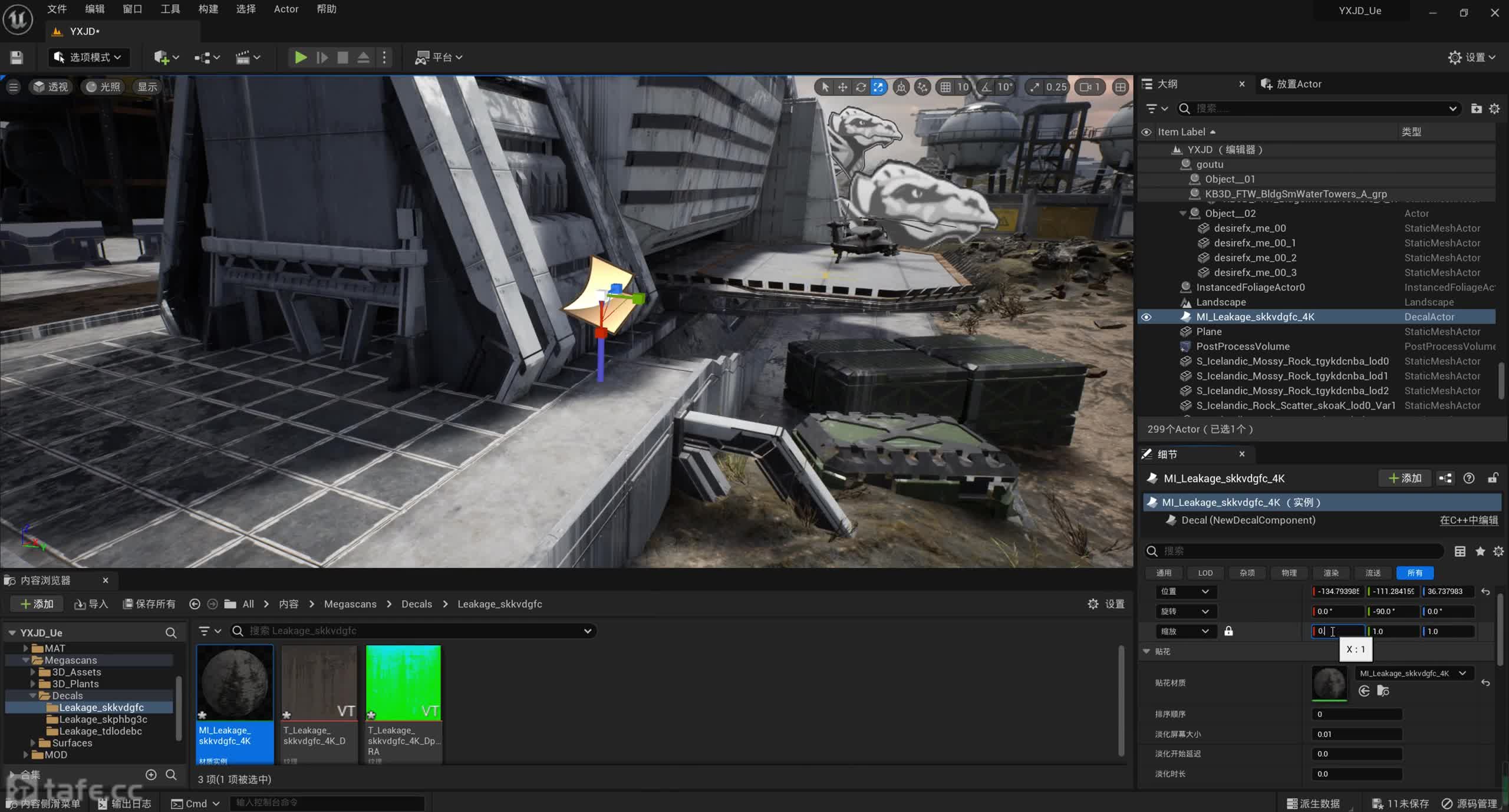Click the Details help question icon
The width and height of the screenshot is (1509, 812).
click(1469, 478)
